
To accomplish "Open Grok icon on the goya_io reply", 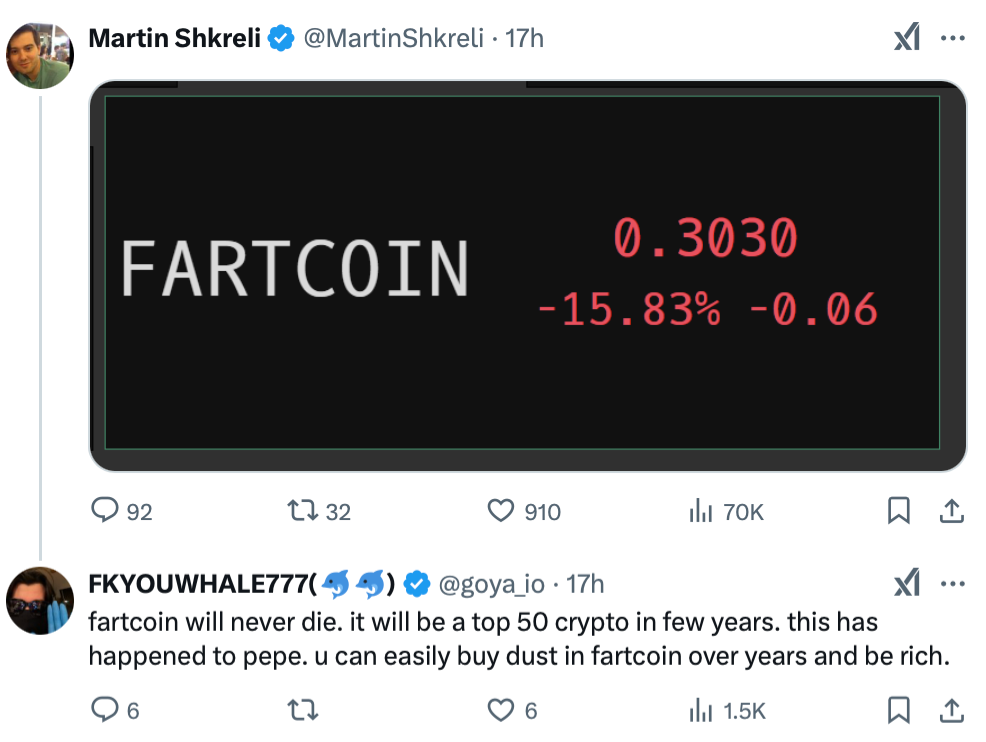I will 907,583.
